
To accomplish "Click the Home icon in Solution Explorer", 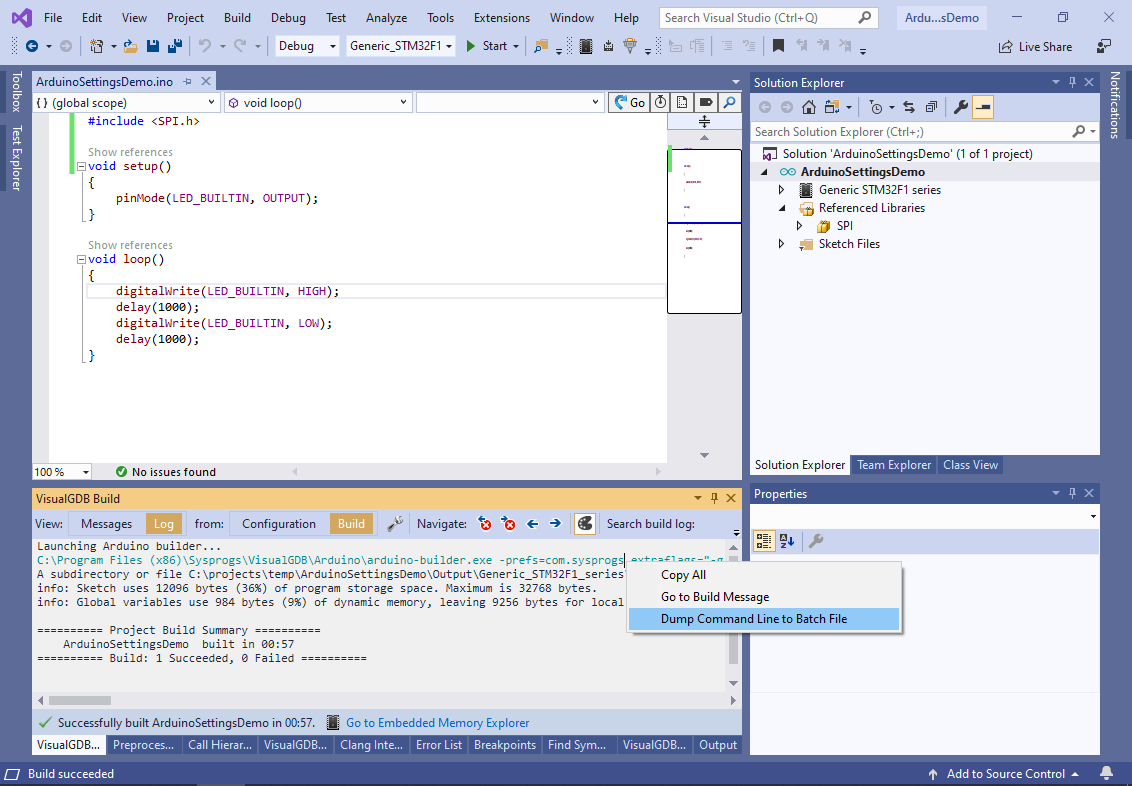I will coord(809,108).
